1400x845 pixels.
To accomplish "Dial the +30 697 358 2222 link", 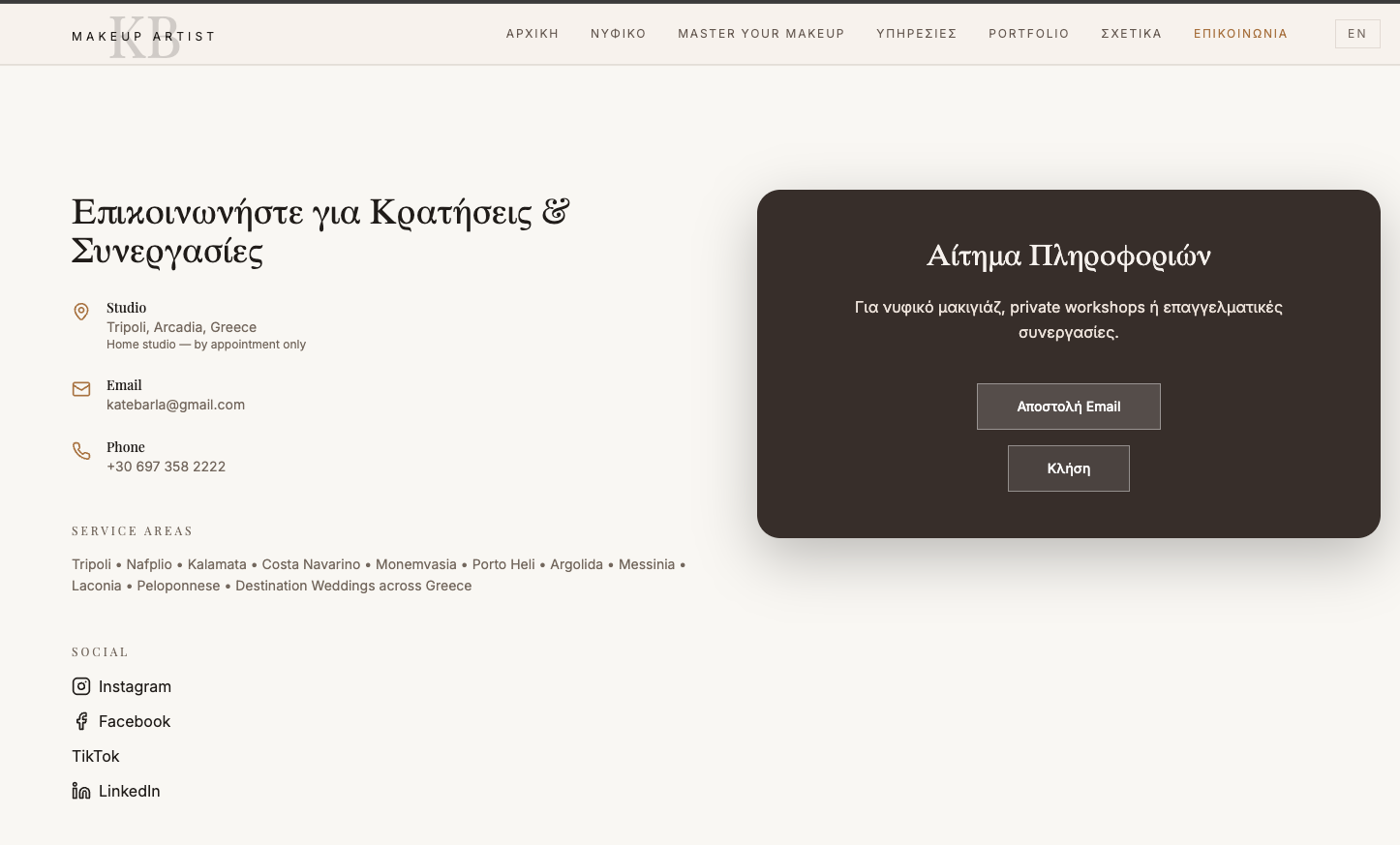I will pyautogui.click(x=166, y=467).
